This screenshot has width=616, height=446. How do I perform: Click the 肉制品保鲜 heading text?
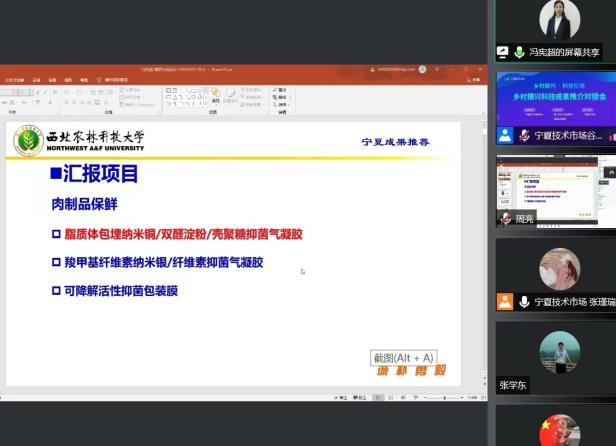tap(84, 204)
